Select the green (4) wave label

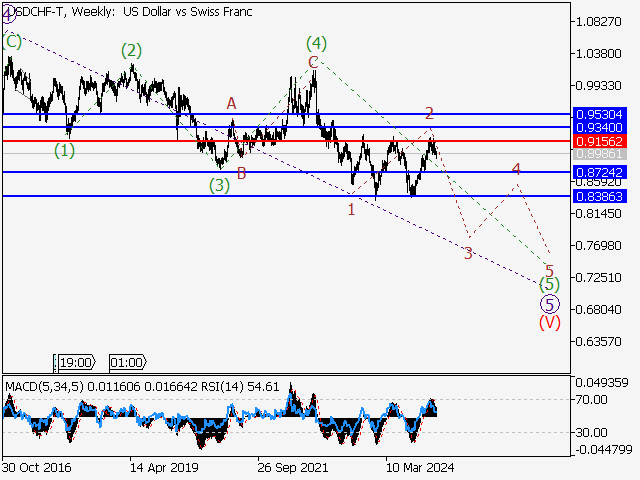pos(316,43)
